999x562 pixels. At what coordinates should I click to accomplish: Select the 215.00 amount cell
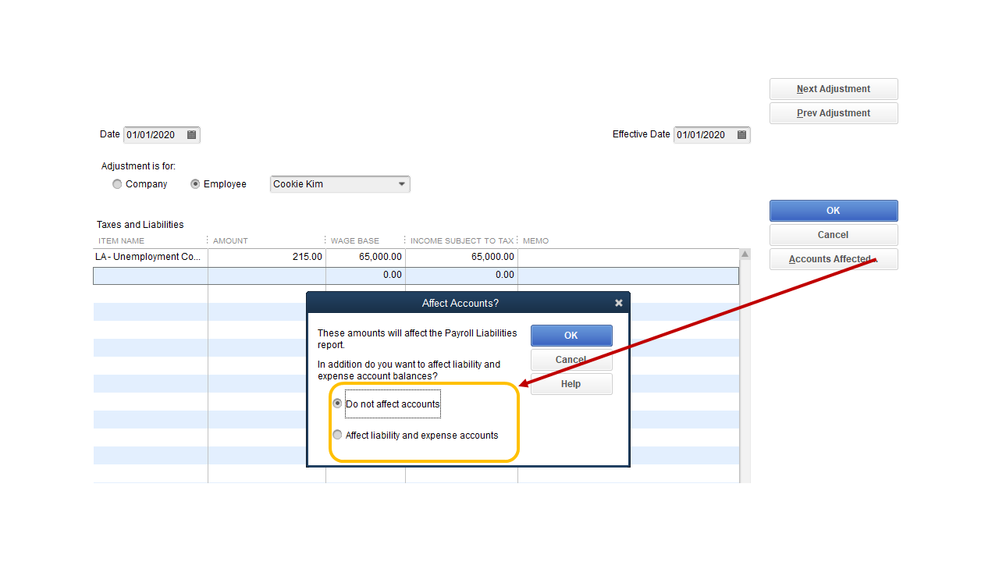point(266,257)
